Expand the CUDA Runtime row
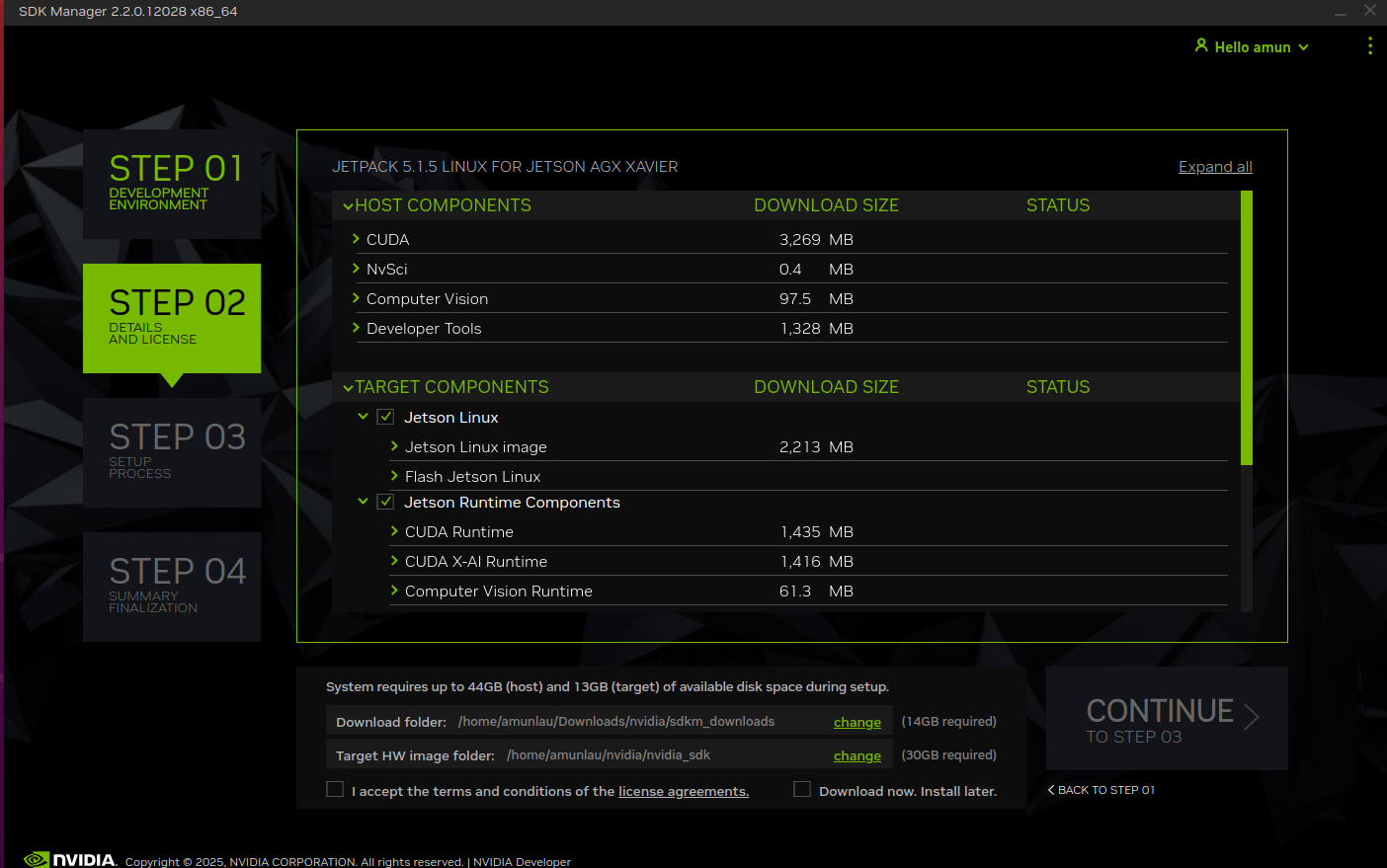Image resolution: width=1387 pixels, height=868 pixels. [x=394, y=531]
